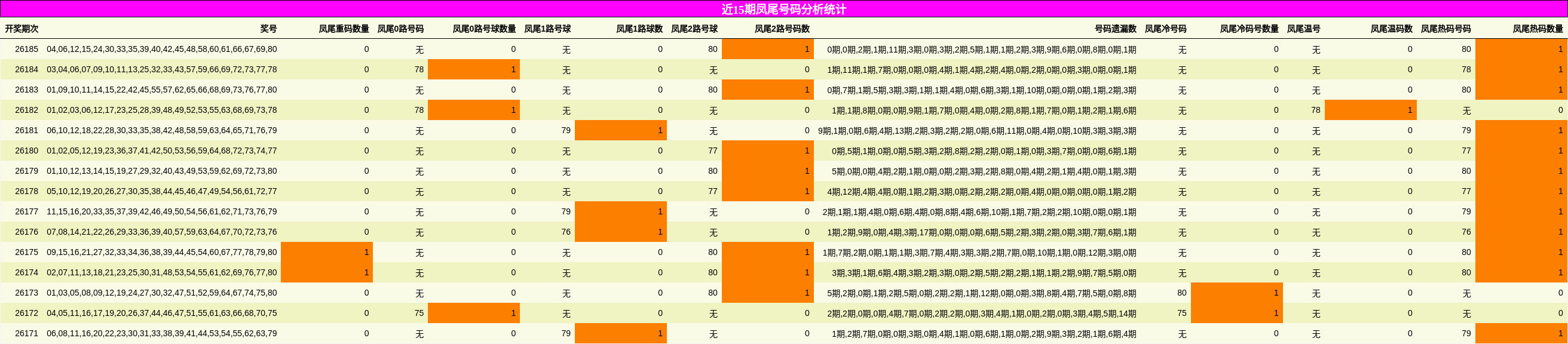This screenshot has width=1568, height=344.
Task: Click 凤尾热号码 value 79 in row 26181
Action: 1466,130
